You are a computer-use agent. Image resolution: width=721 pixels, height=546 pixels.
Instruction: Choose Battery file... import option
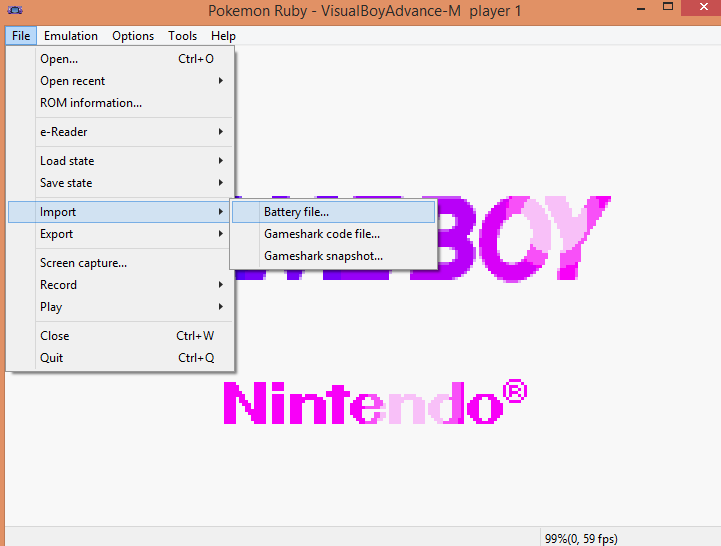click(x=333, y=212)
